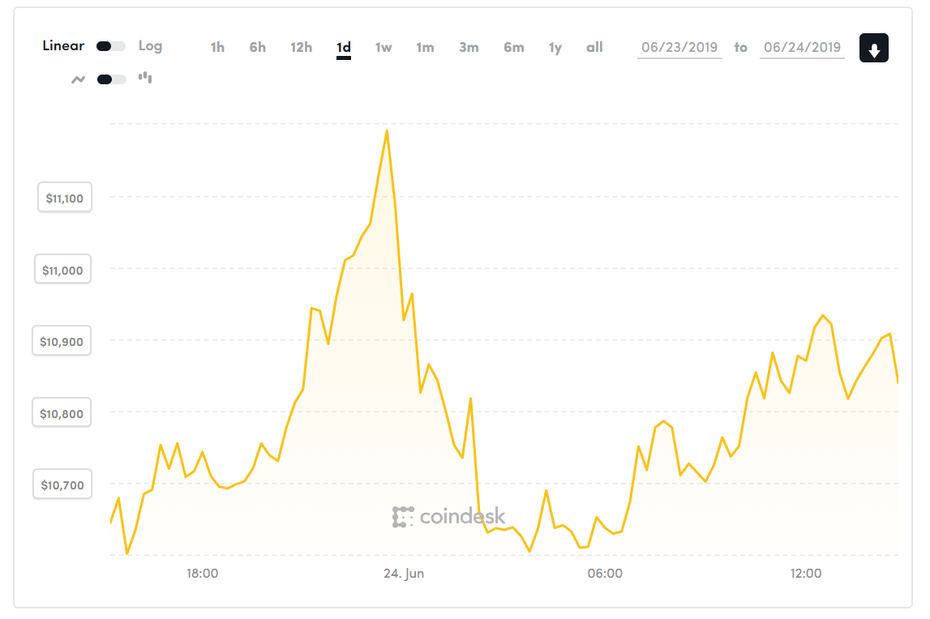Click the CoinDesk logo watermark
This screenshot has height=619, width=930.
coord(450,517)
